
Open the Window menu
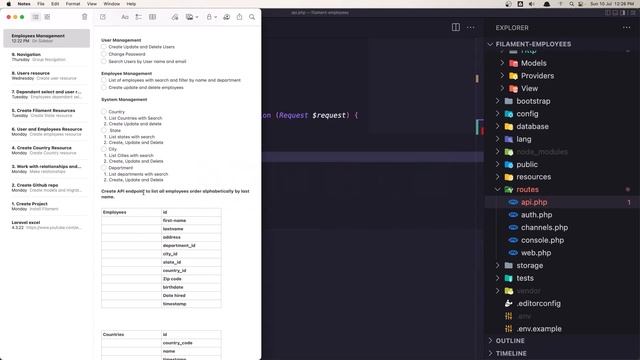111,4
